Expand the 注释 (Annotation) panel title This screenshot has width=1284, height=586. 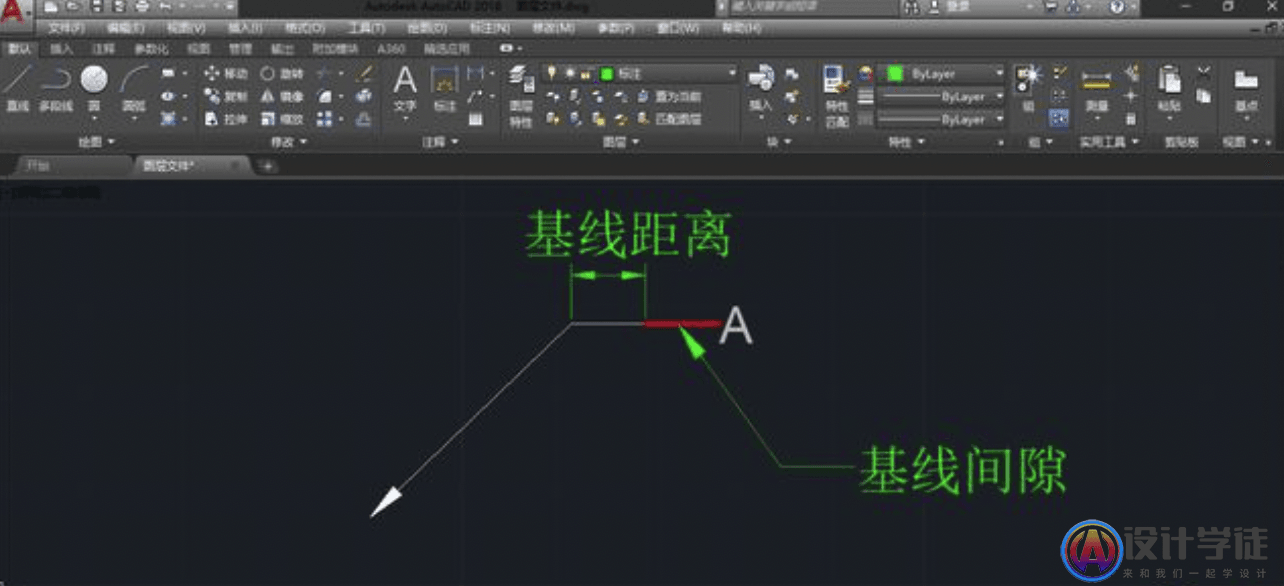[x=440, y=143]
